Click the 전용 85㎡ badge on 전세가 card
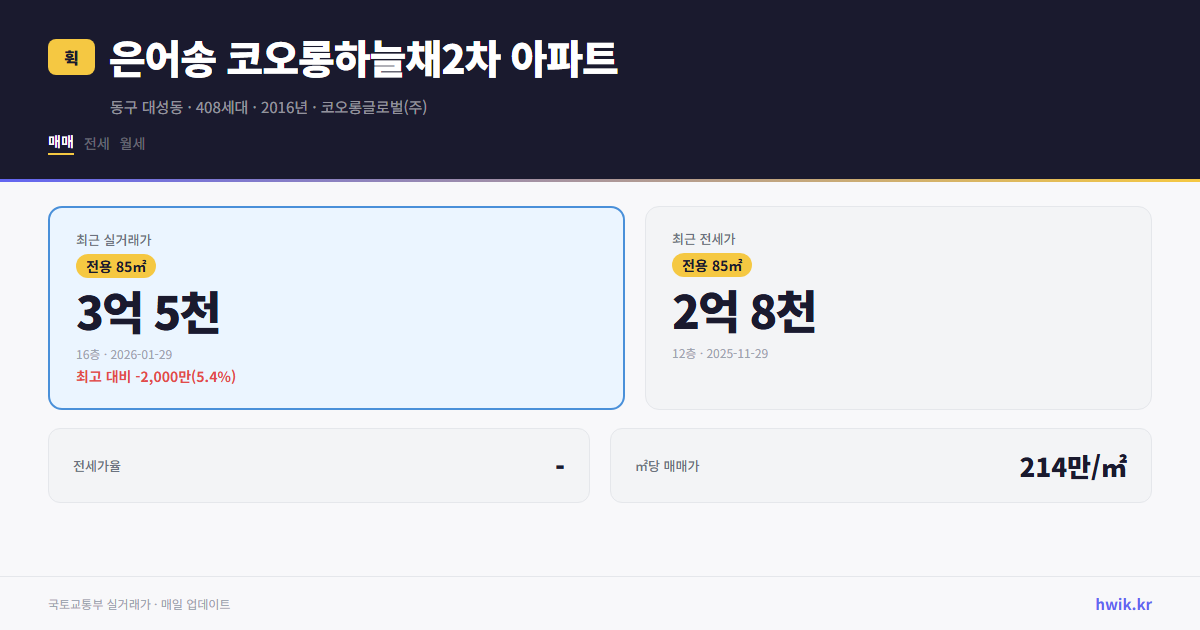This screenshot has width=1200, height=630. pos(711,266)
